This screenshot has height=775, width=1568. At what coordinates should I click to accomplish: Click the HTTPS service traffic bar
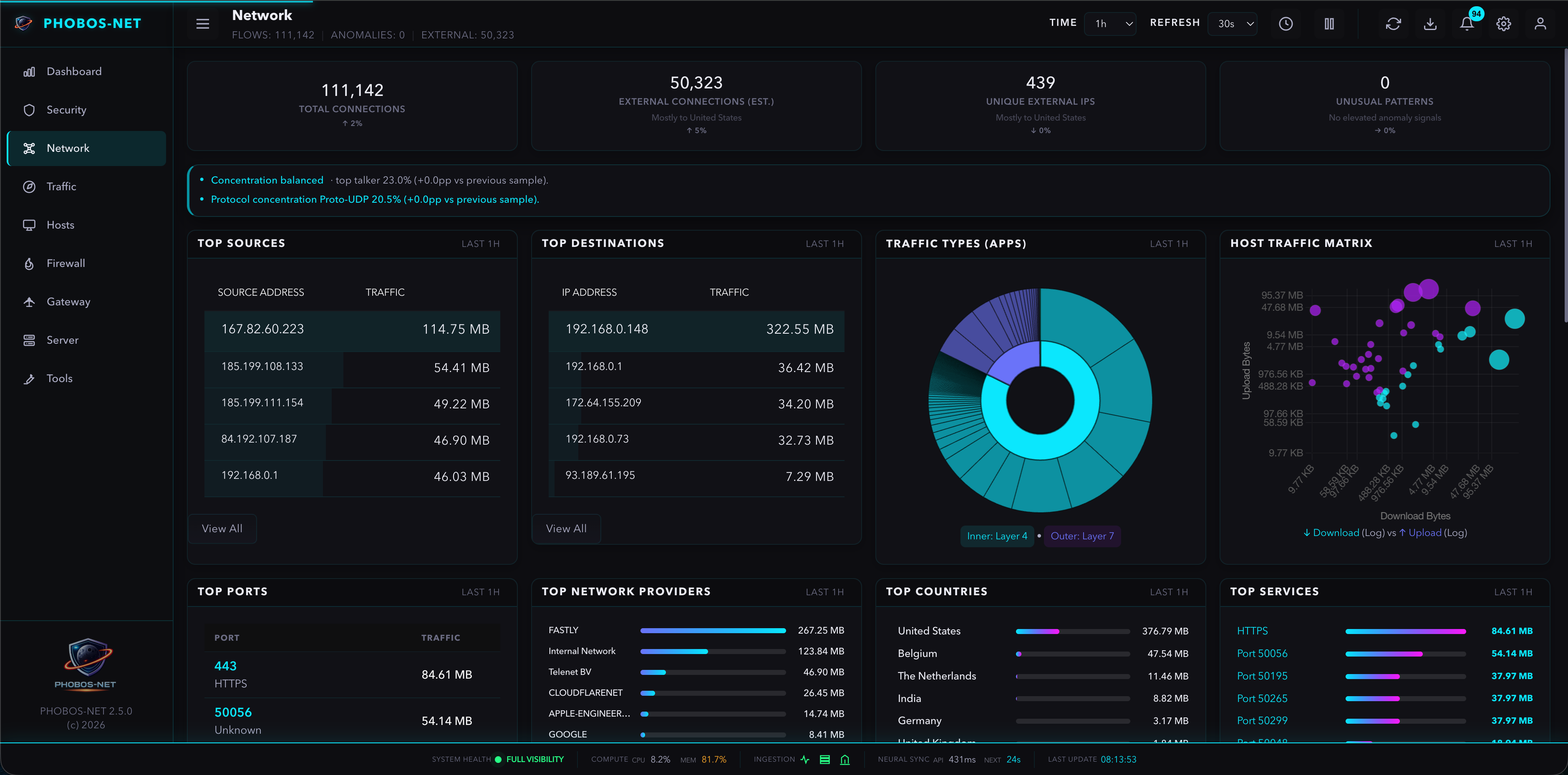(x=1405, y=632)
